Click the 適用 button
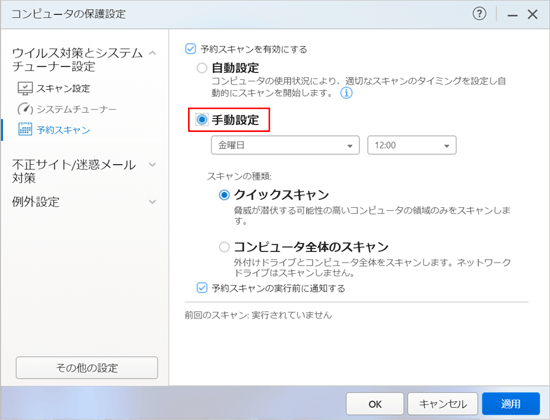The height and width of the screenshot is (420, 550). (511, 404)
